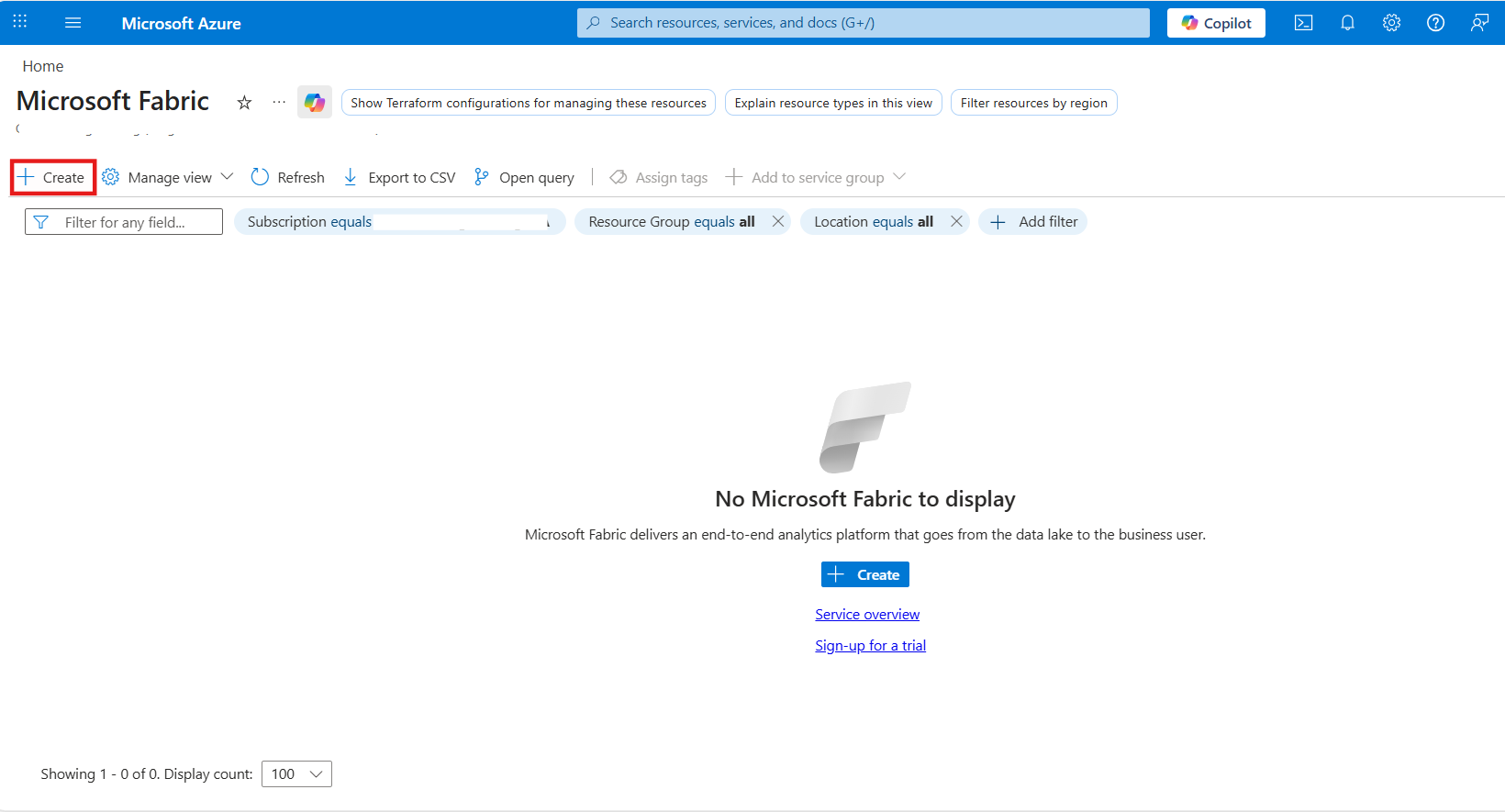Expand Add to service group dropdown
This screenshot has width=1505, height=812.
click(816, 177)
